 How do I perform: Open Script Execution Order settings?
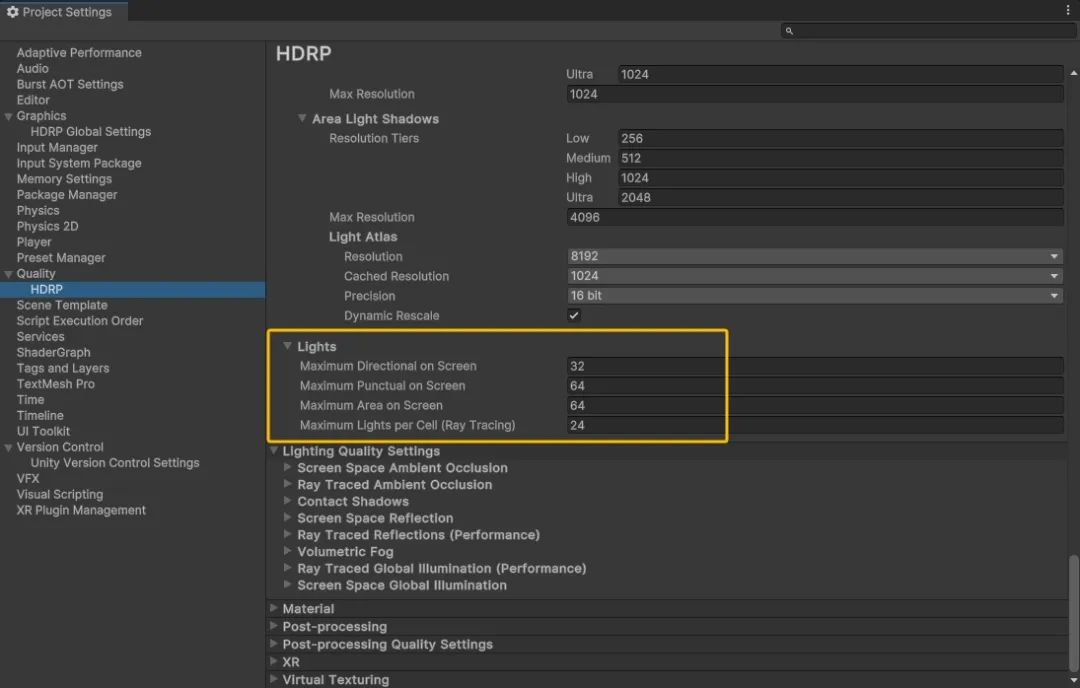coord(80,321)
